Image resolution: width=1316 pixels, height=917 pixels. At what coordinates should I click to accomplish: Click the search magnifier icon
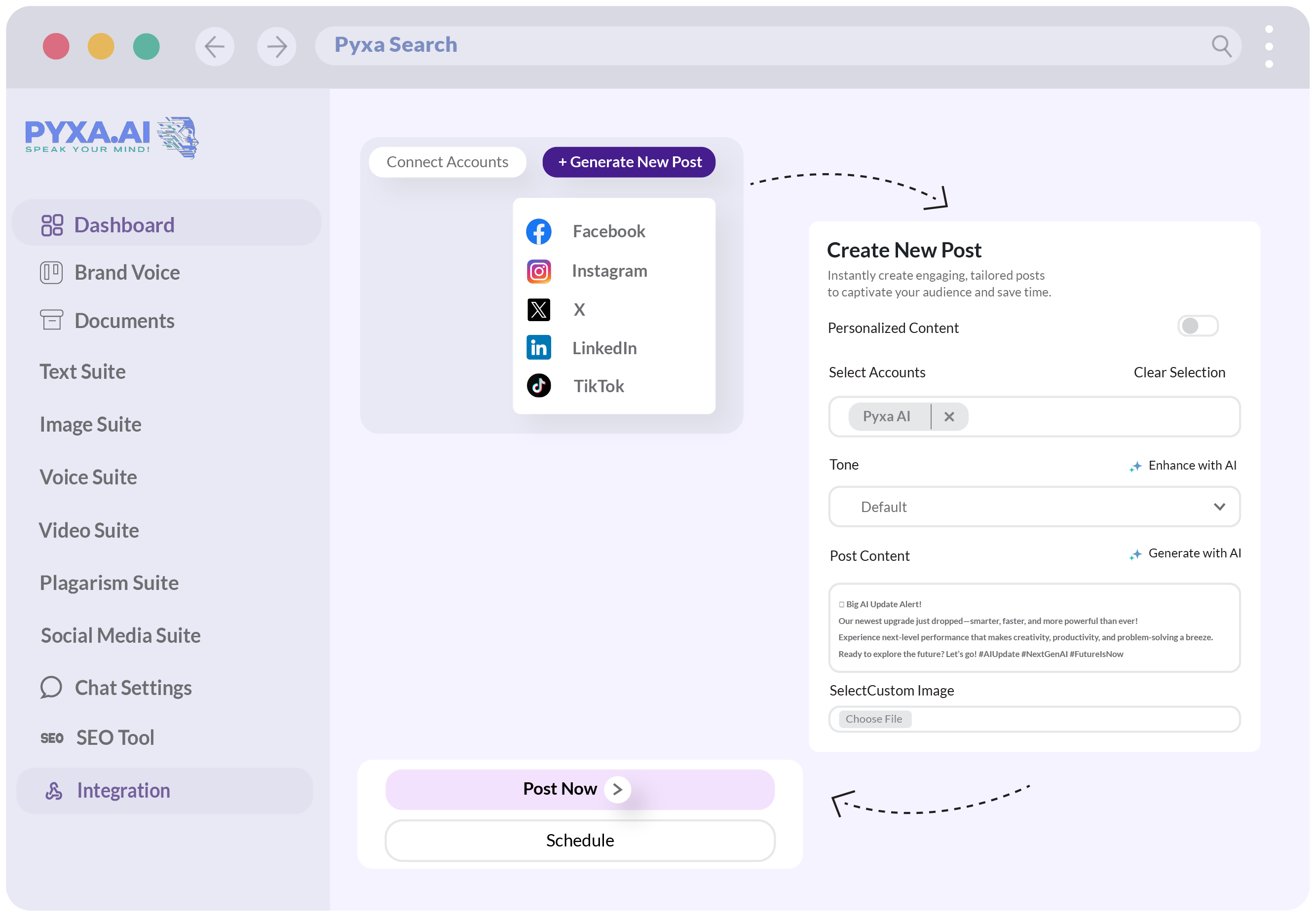click(1221, 46)
